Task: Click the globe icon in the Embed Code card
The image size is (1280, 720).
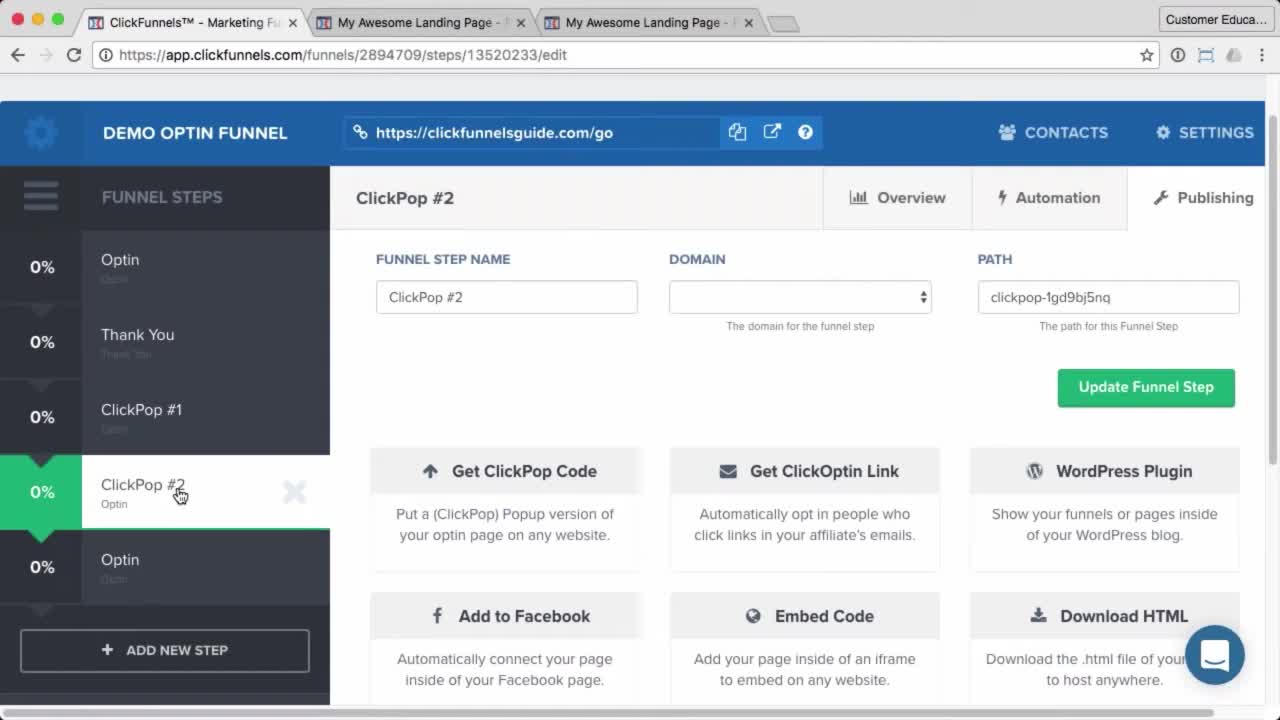Action: (753, 616)
